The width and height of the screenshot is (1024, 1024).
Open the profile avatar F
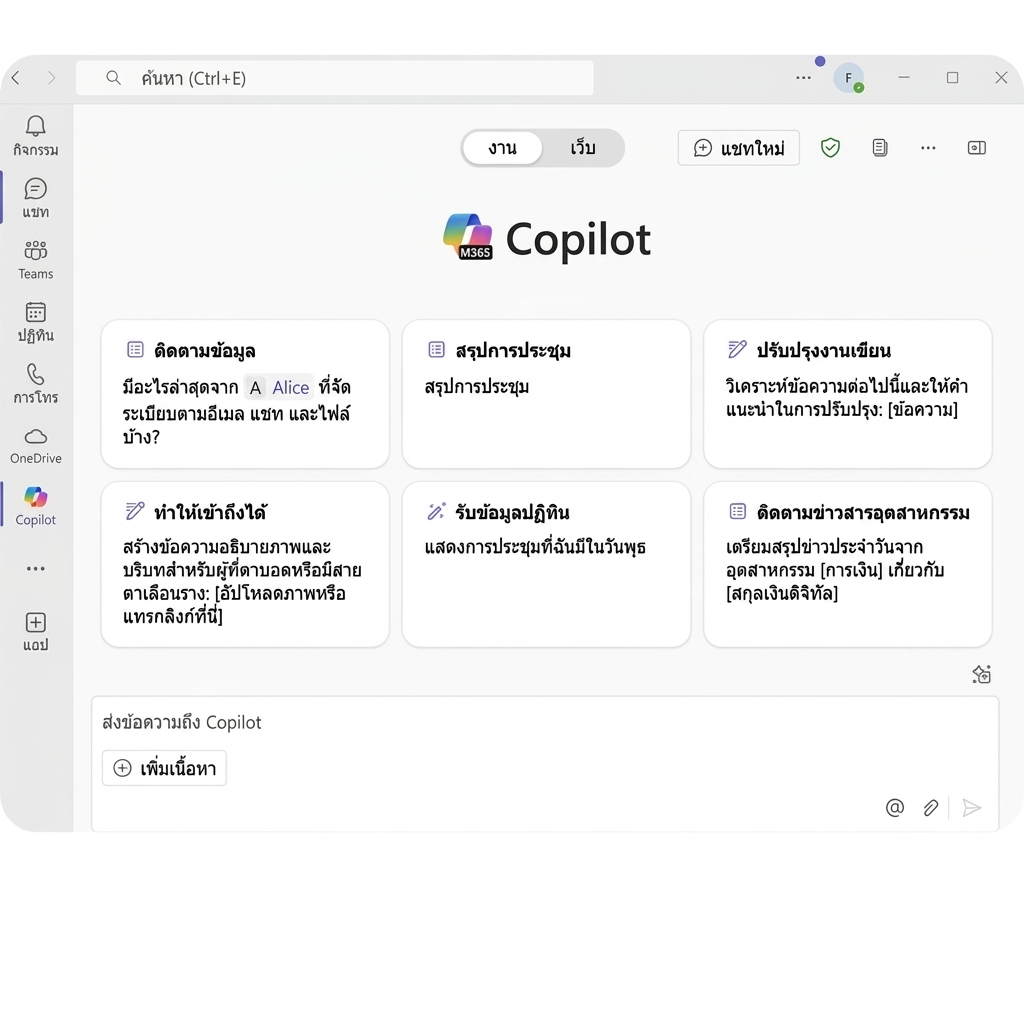[849, 78]
